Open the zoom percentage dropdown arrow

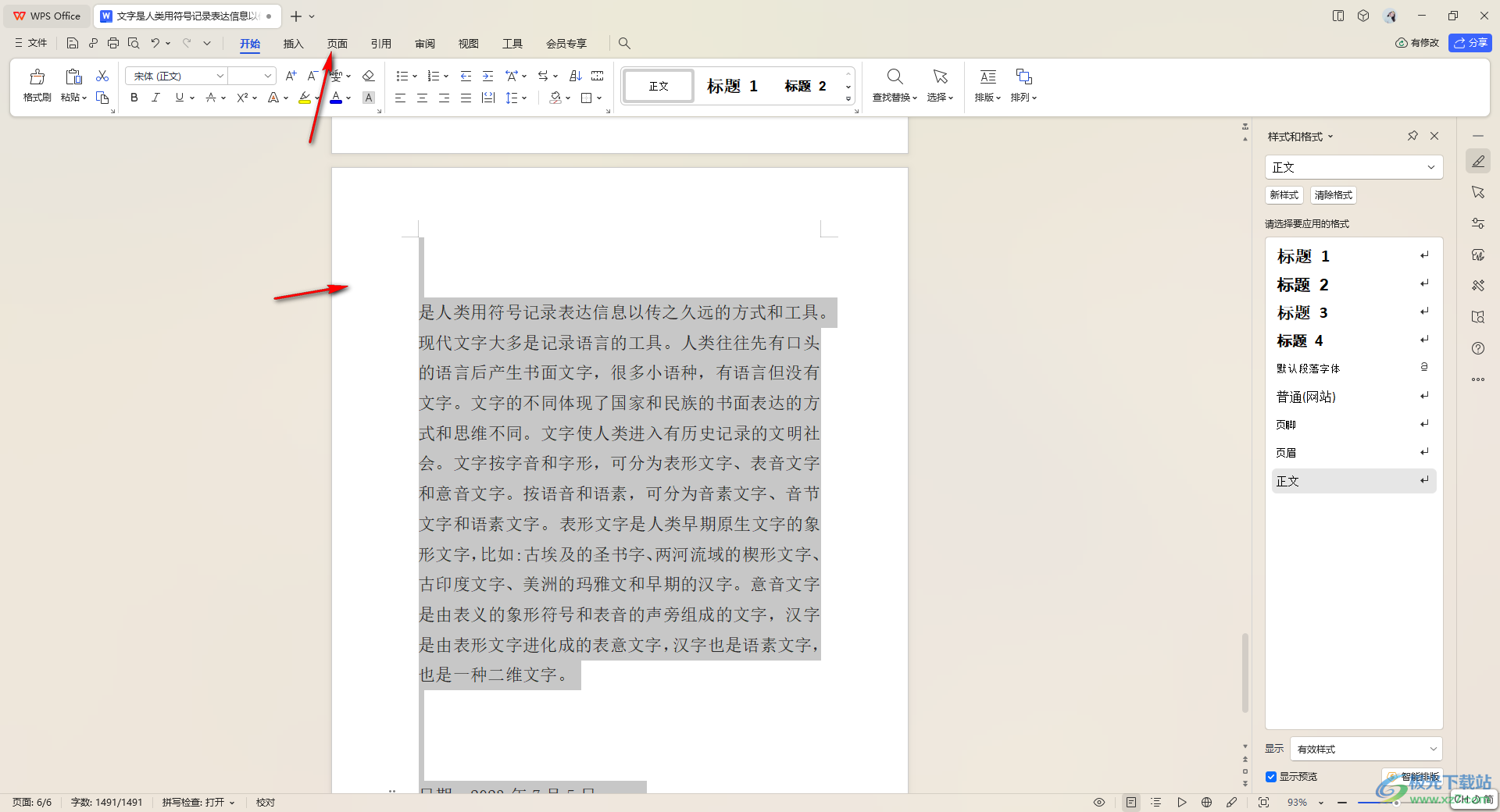pyautogui.click(x=1321, y=803)
